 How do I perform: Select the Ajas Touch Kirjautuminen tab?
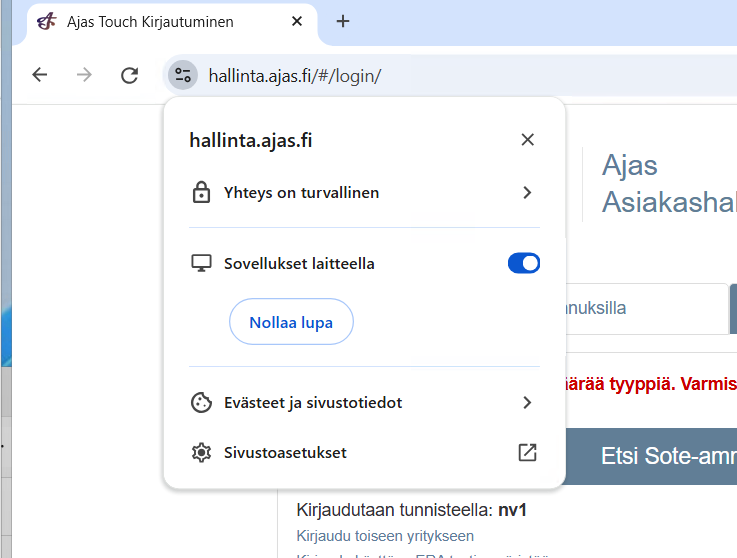coord(150,21)
